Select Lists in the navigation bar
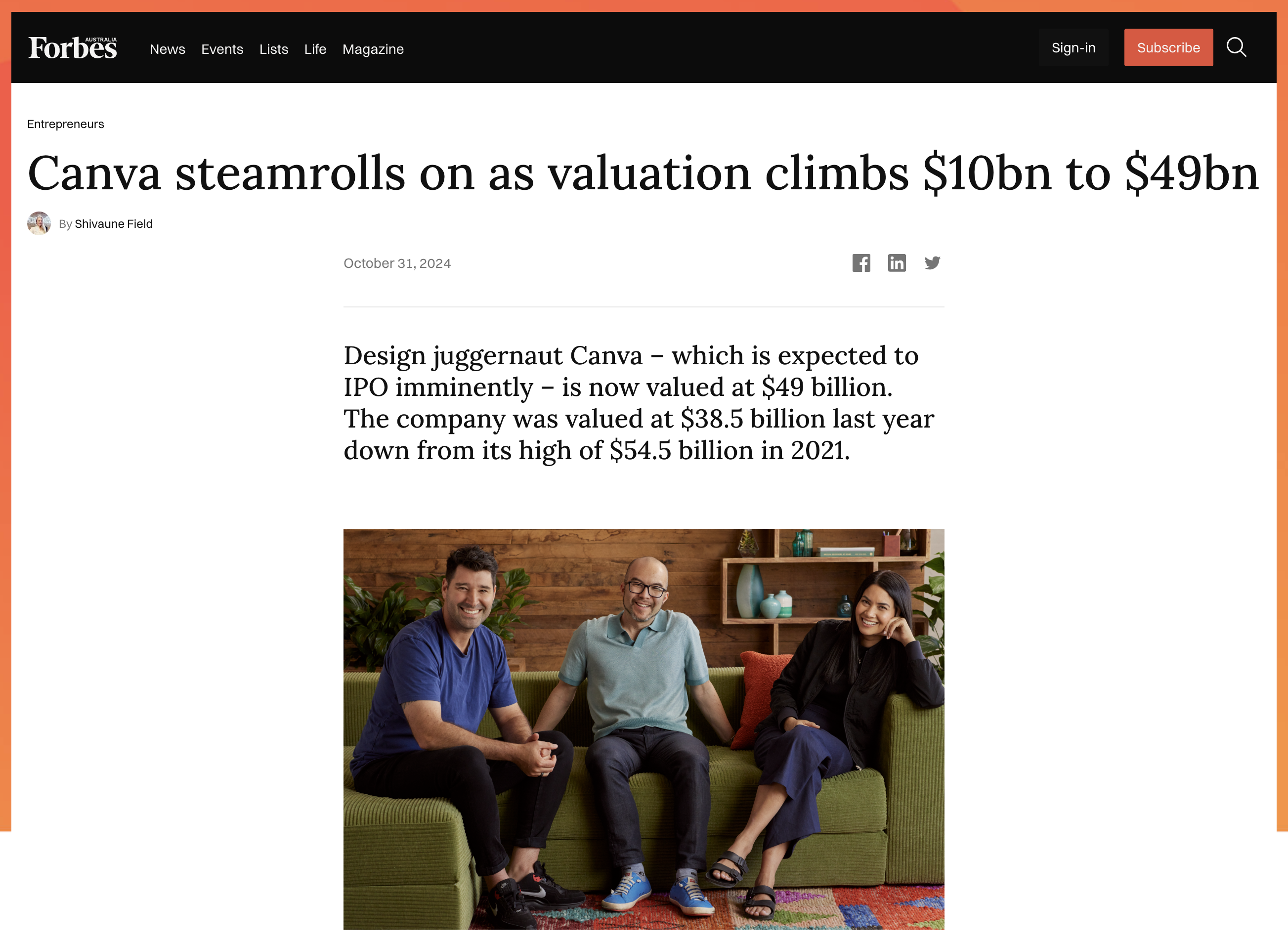Screen dimensions: 1288x946 (274, 49)
